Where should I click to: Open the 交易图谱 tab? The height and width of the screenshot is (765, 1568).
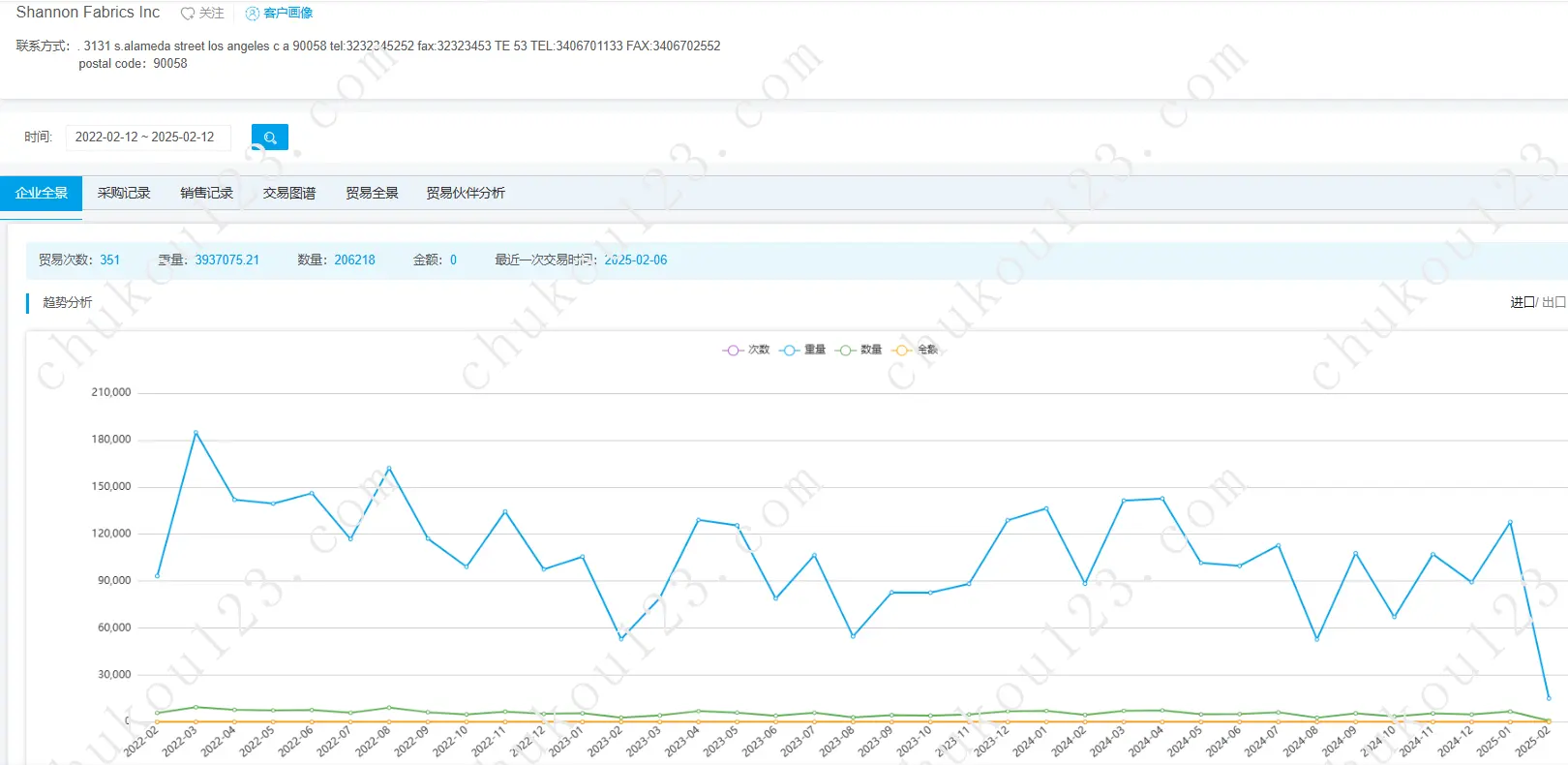(x=289, y=194)
